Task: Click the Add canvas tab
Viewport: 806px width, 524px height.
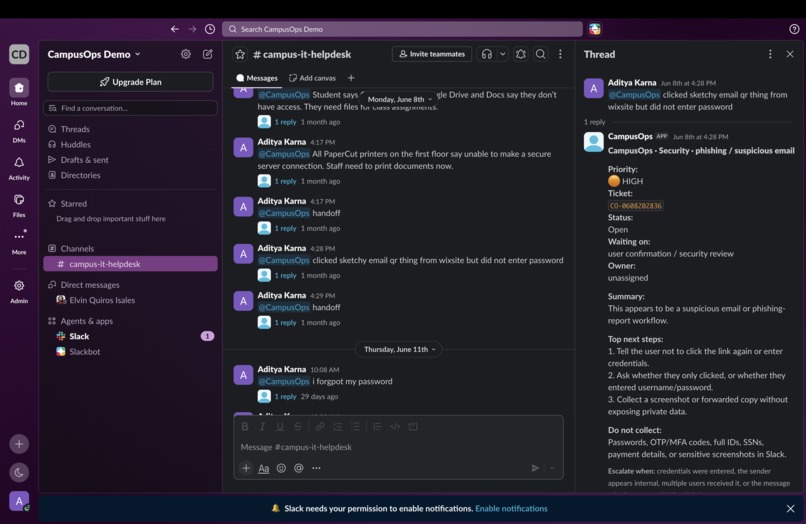Action: (x=313, y=78)
